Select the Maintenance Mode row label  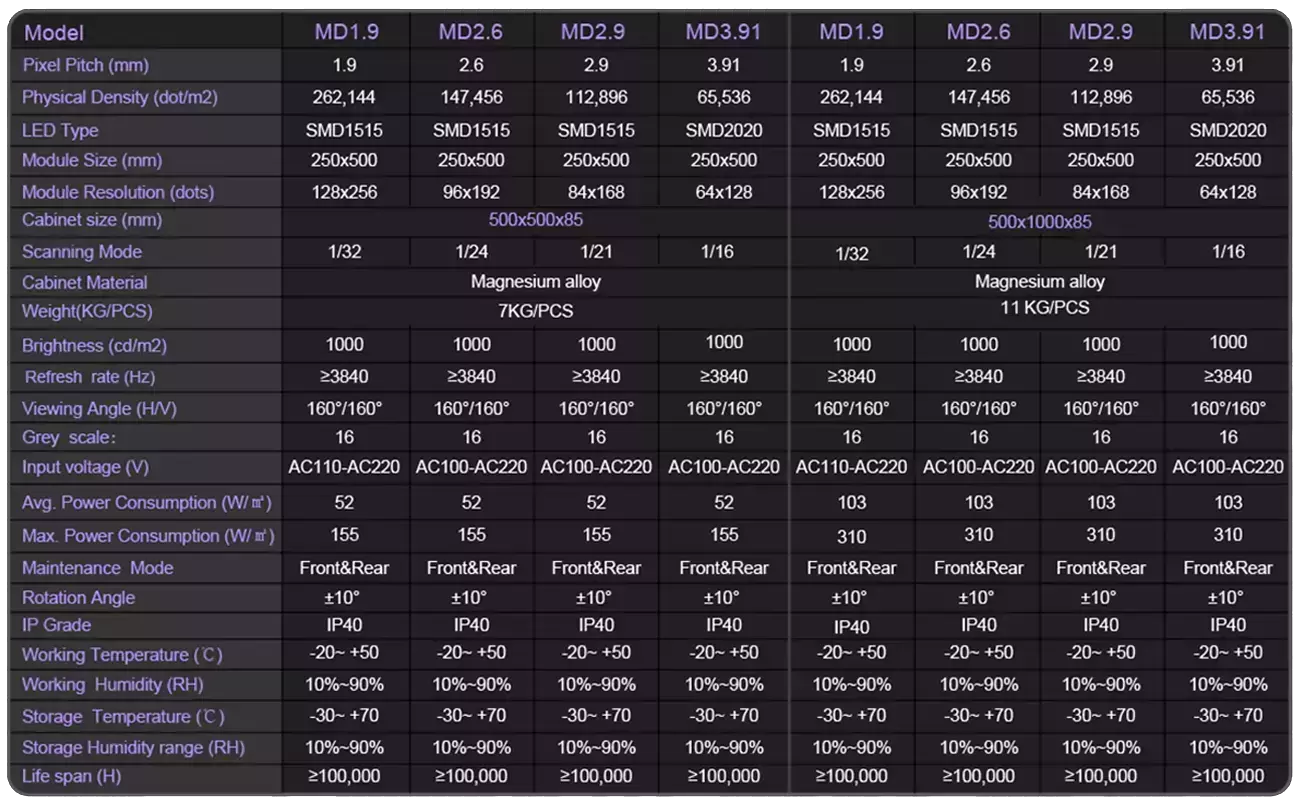coord(97,568)
